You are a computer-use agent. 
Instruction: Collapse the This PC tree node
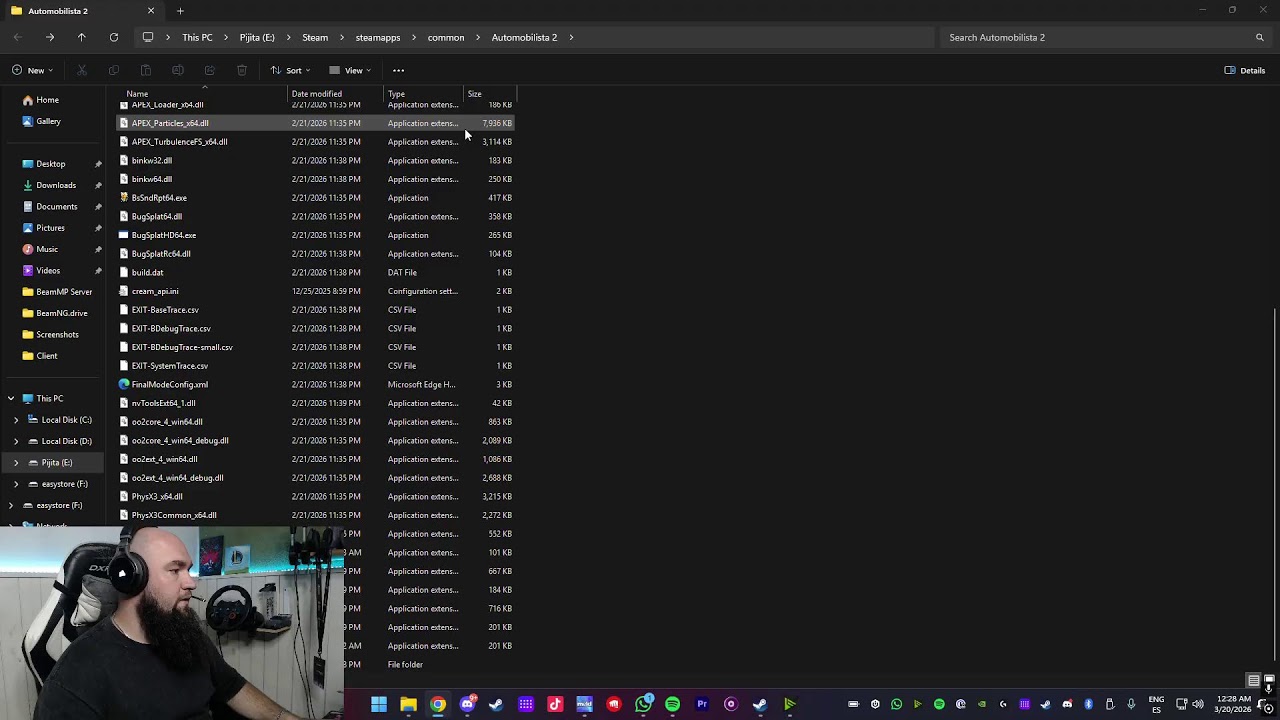tap(11, 398)
